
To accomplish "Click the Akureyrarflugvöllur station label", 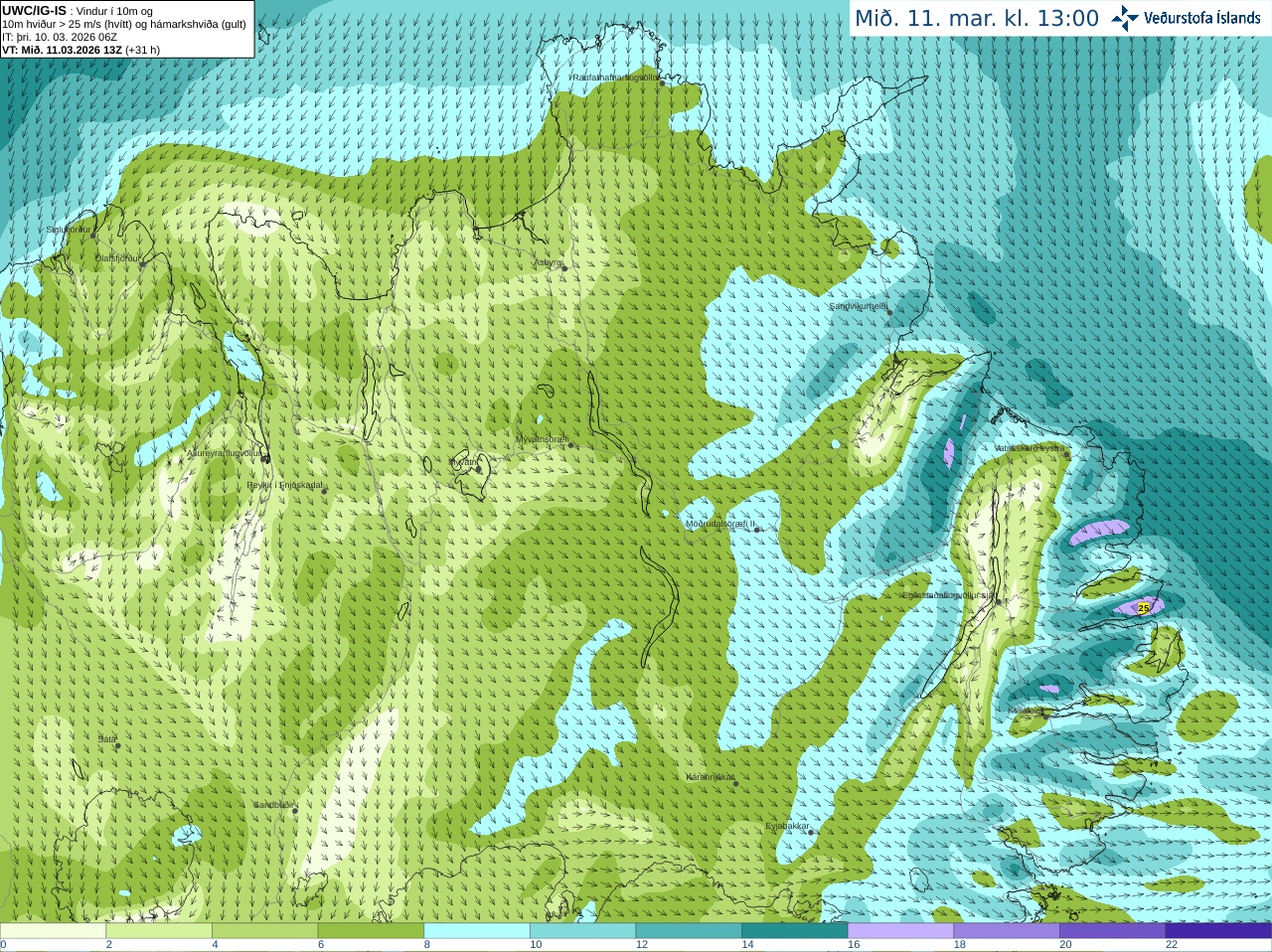I will 225,453.
